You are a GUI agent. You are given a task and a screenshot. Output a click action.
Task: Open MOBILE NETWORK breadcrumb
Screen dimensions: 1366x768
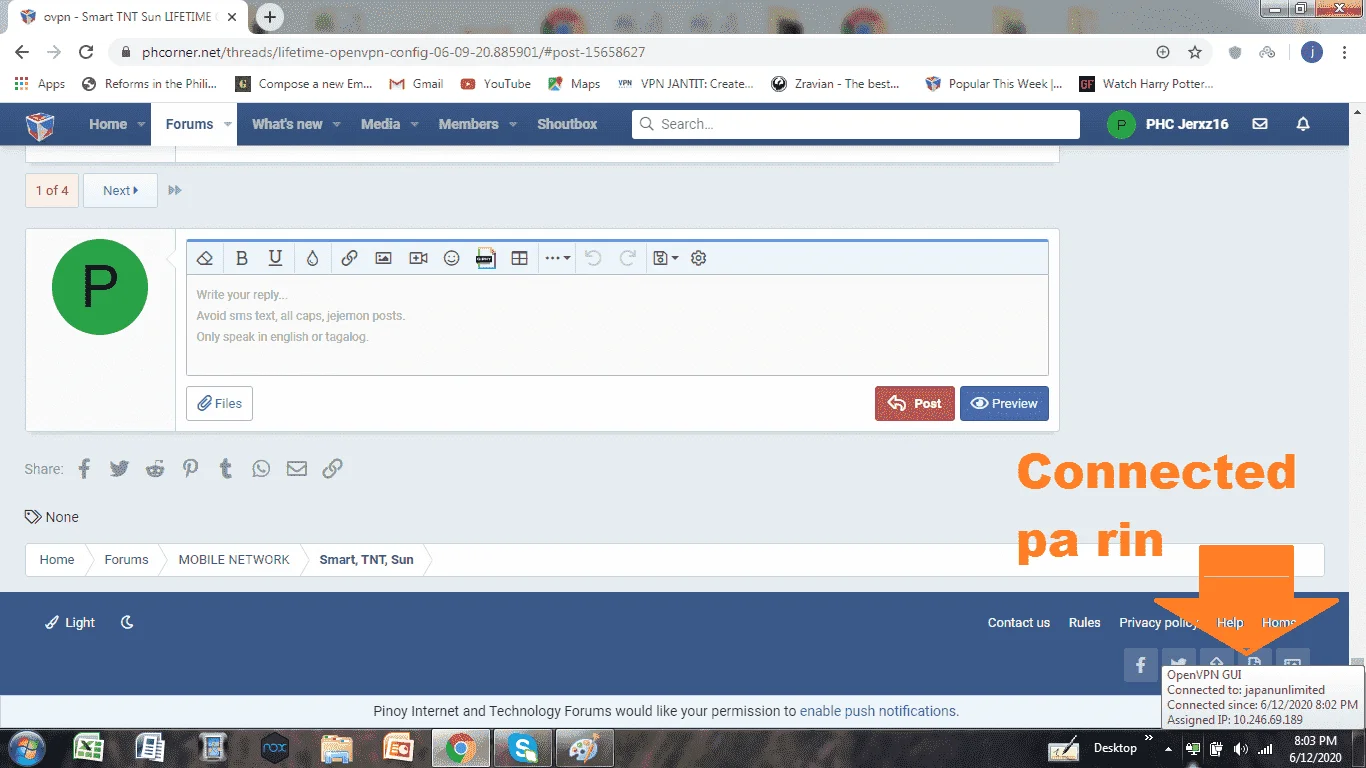tap(234, 559)
